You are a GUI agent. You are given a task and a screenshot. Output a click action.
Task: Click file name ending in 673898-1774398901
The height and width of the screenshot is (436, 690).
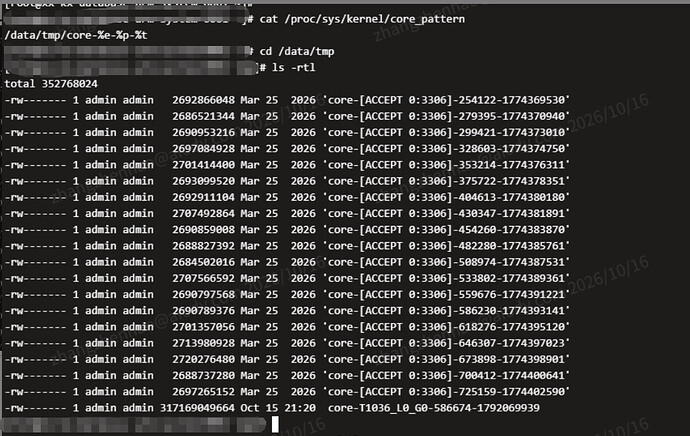[x=447, y=359]
